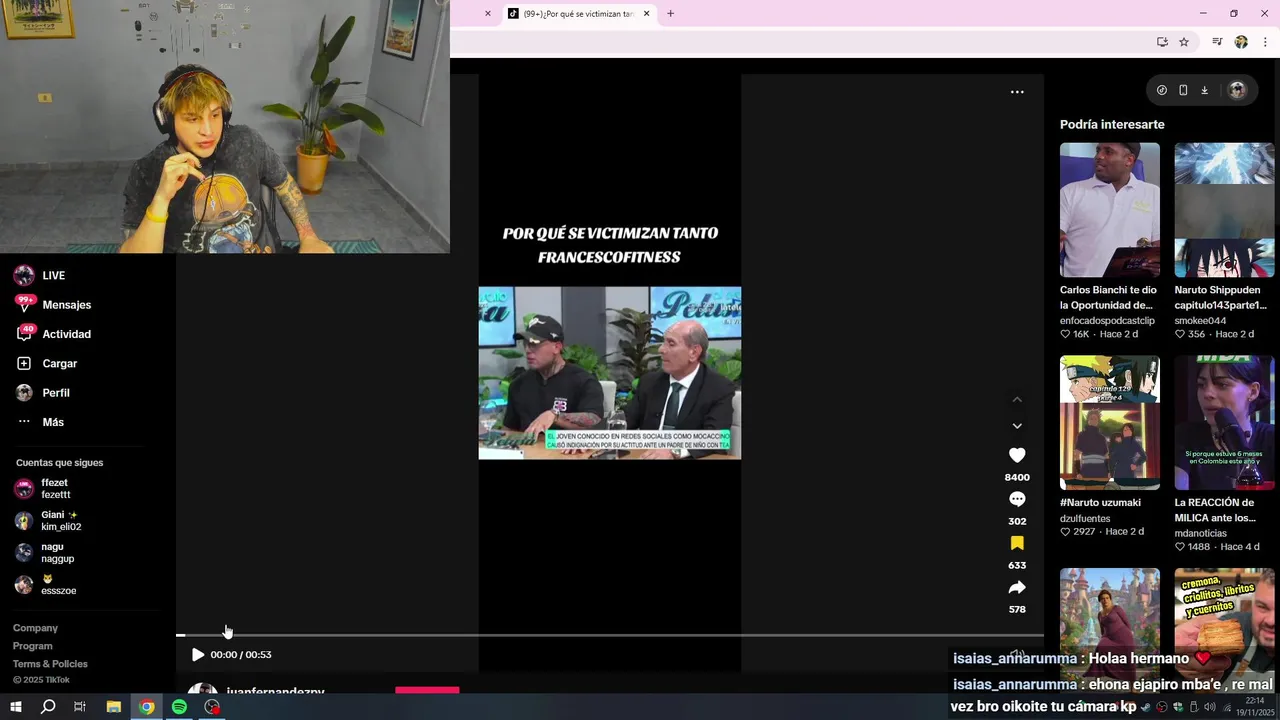The image size is (1280, 720).
Task: Bookmark this page with star icon
Action: (1184, 42)
